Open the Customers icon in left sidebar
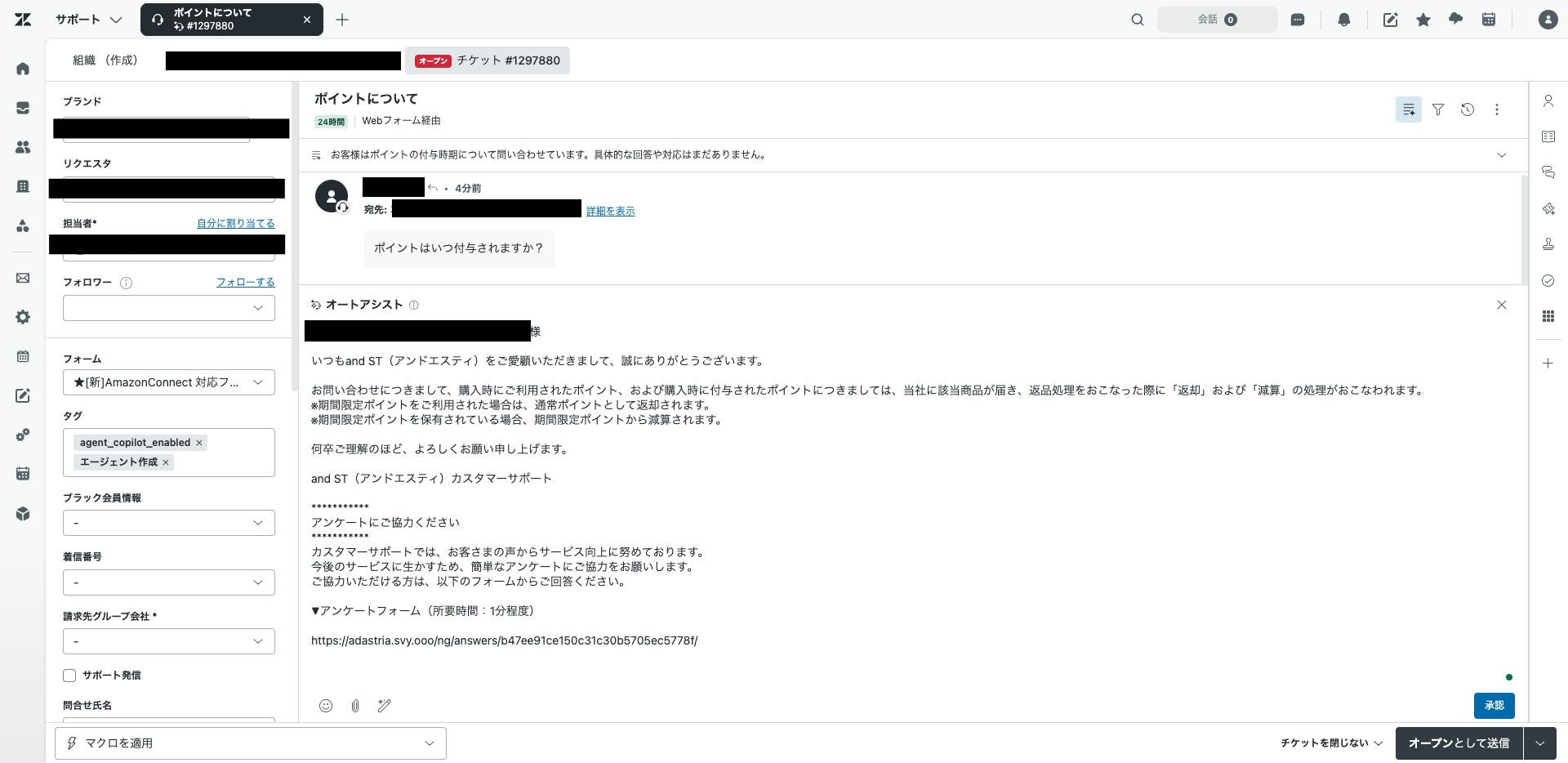The width and height of the screenshot is (1568, 763). tap(23, 147)
